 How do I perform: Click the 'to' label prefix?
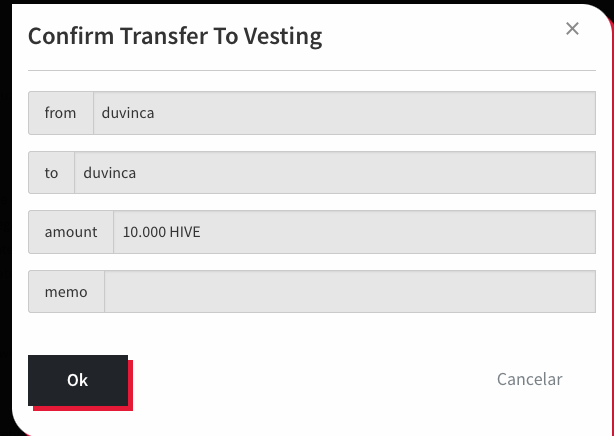point(51,173)
